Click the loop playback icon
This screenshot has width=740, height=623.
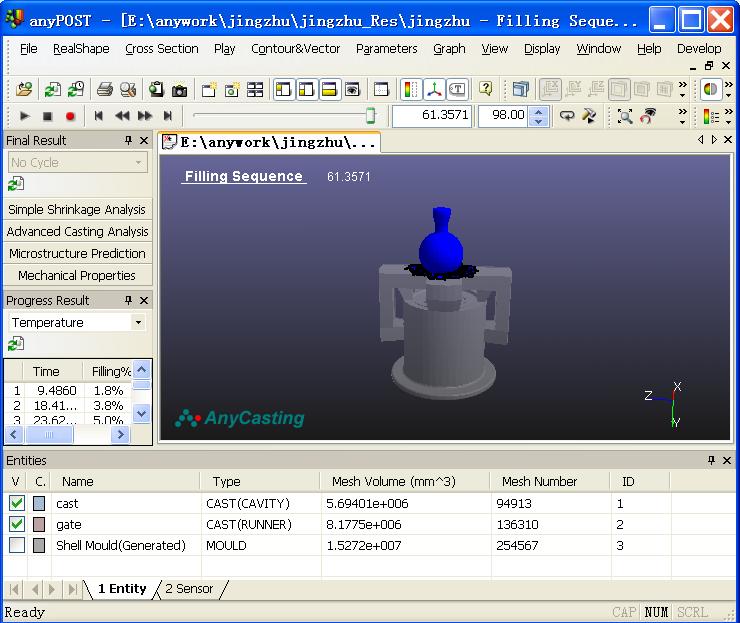click(x=566, y=116)
